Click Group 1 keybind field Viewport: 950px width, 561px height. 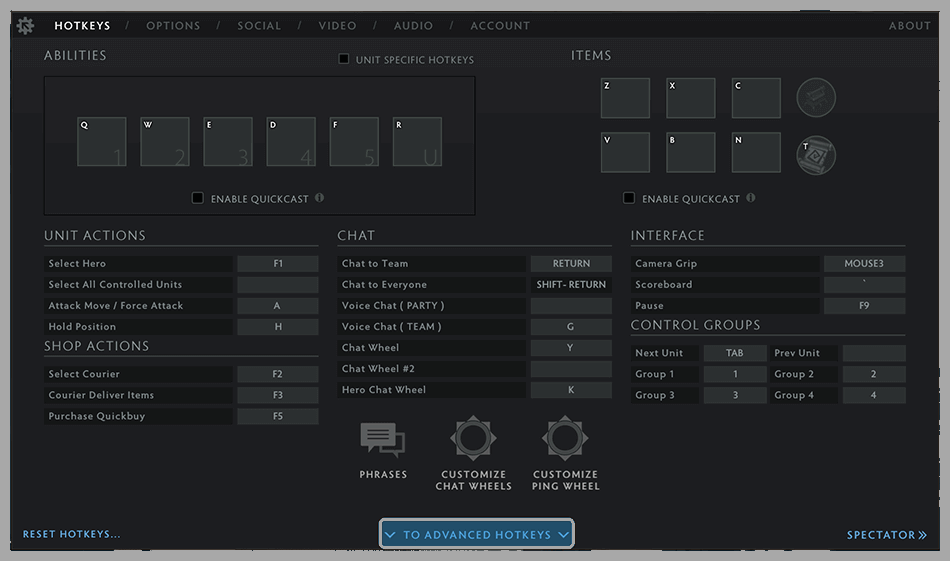[735, 374]
